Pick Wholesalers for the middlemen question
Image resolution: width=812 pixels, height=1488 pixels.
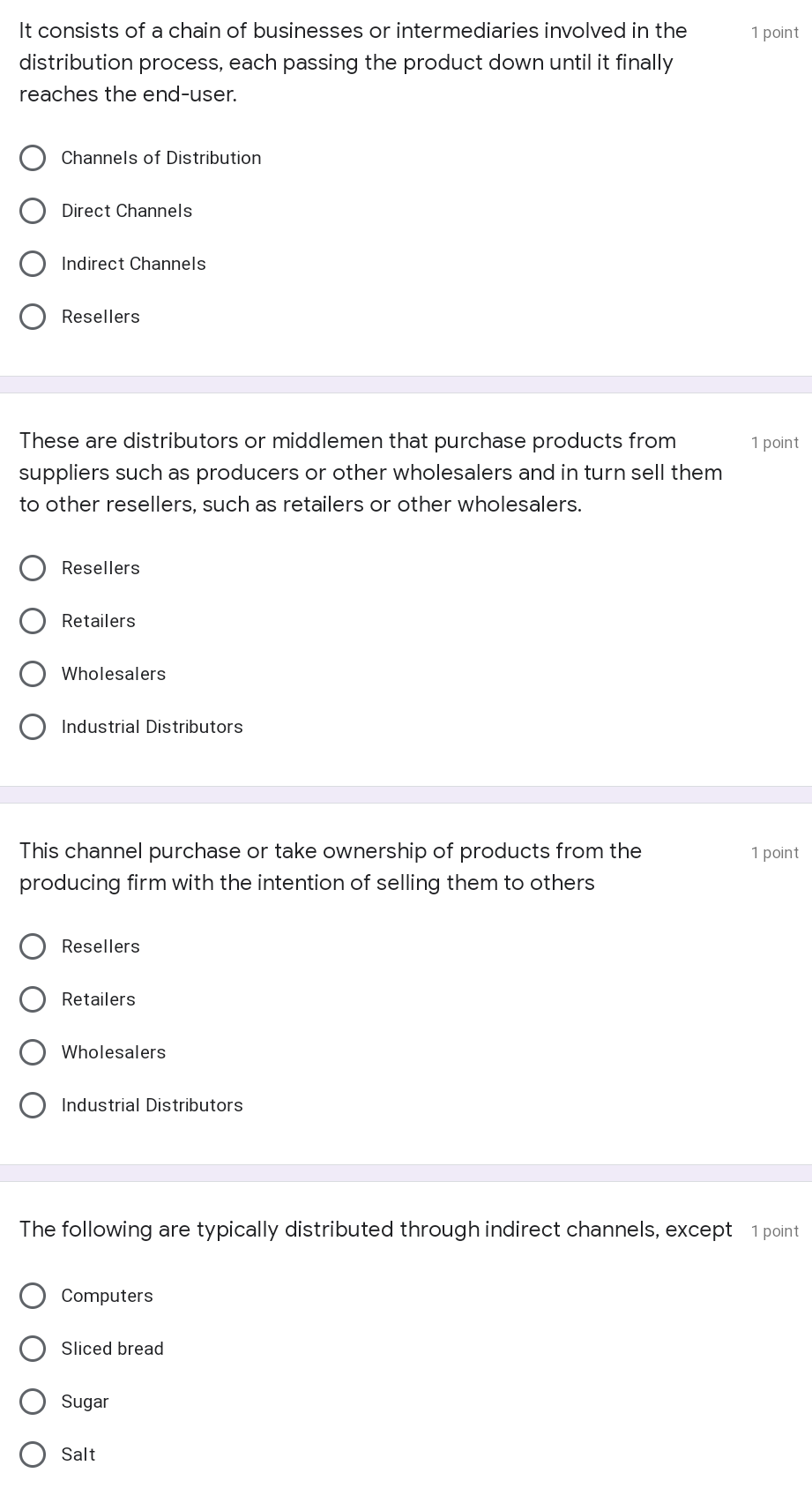[33, 674]
